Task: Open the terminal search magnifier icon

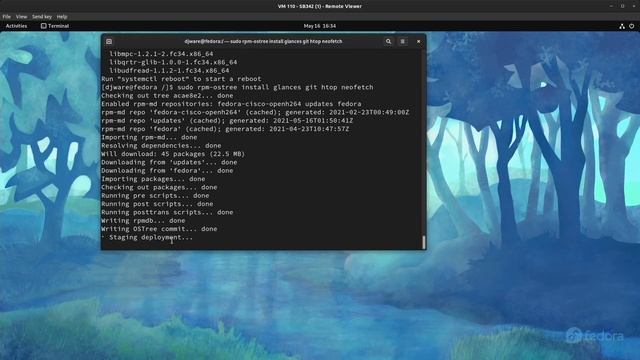Action: [388, 41]
